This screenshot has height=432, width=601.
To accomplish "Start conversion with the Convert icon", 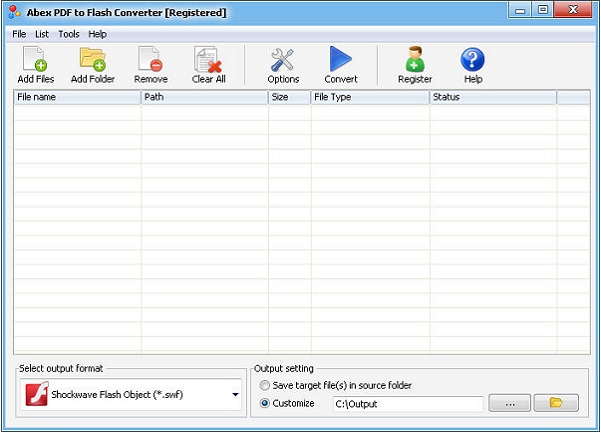I will pos(341,62).
